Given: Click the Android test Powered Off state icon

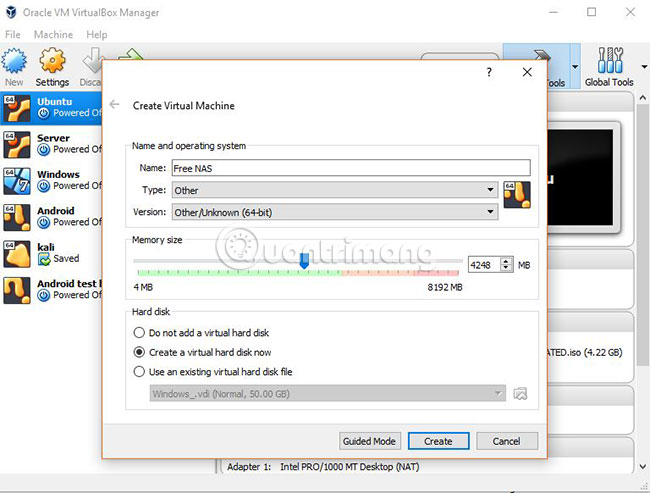Looking at the screenshot, I should tap(43, 295).
